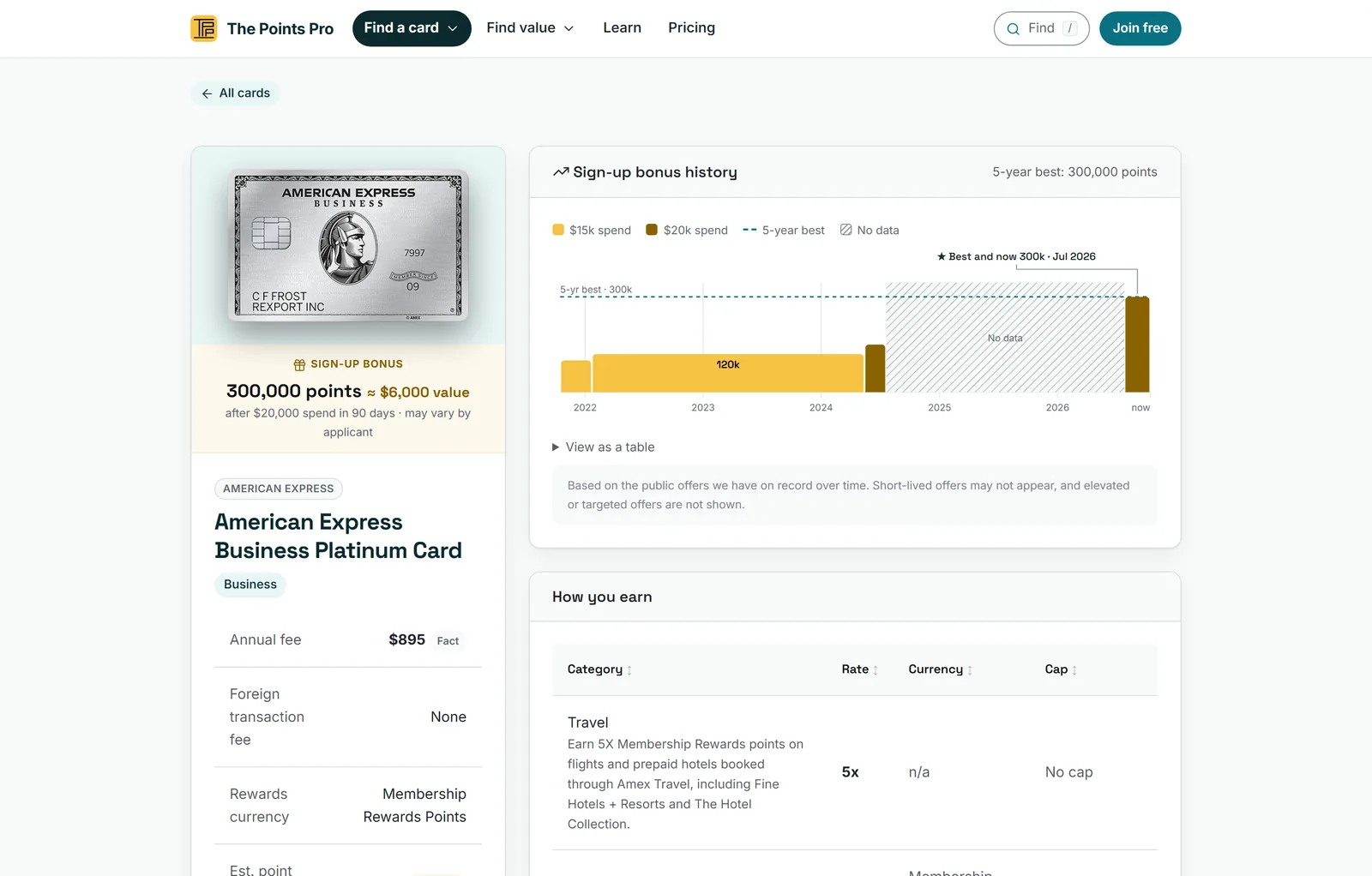Screen dimensions: 1372x876
Task: Click the 300k bar at now
Action: click(x=1137, y=345)
